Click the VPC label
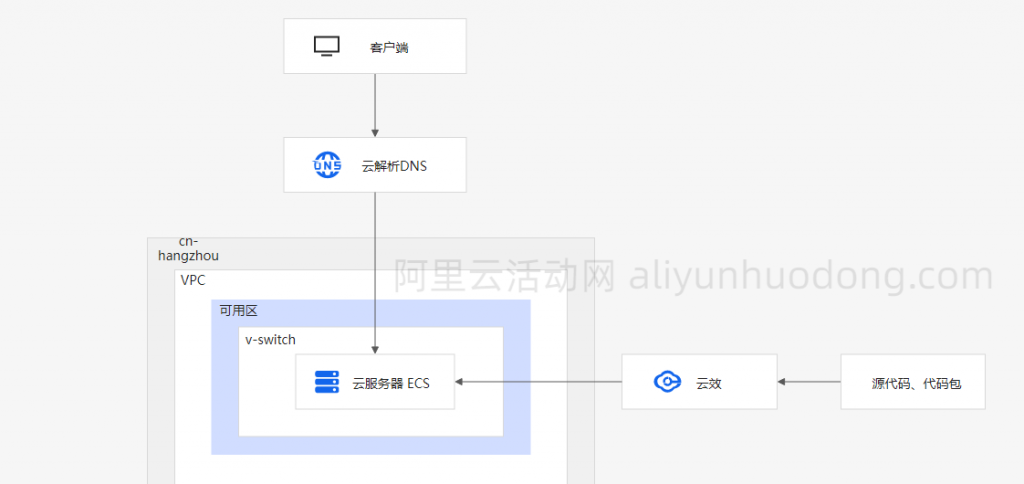Image resolution: width=1024 pixels, height=484 pixels. pyautogui.click(x=193, y=280)
